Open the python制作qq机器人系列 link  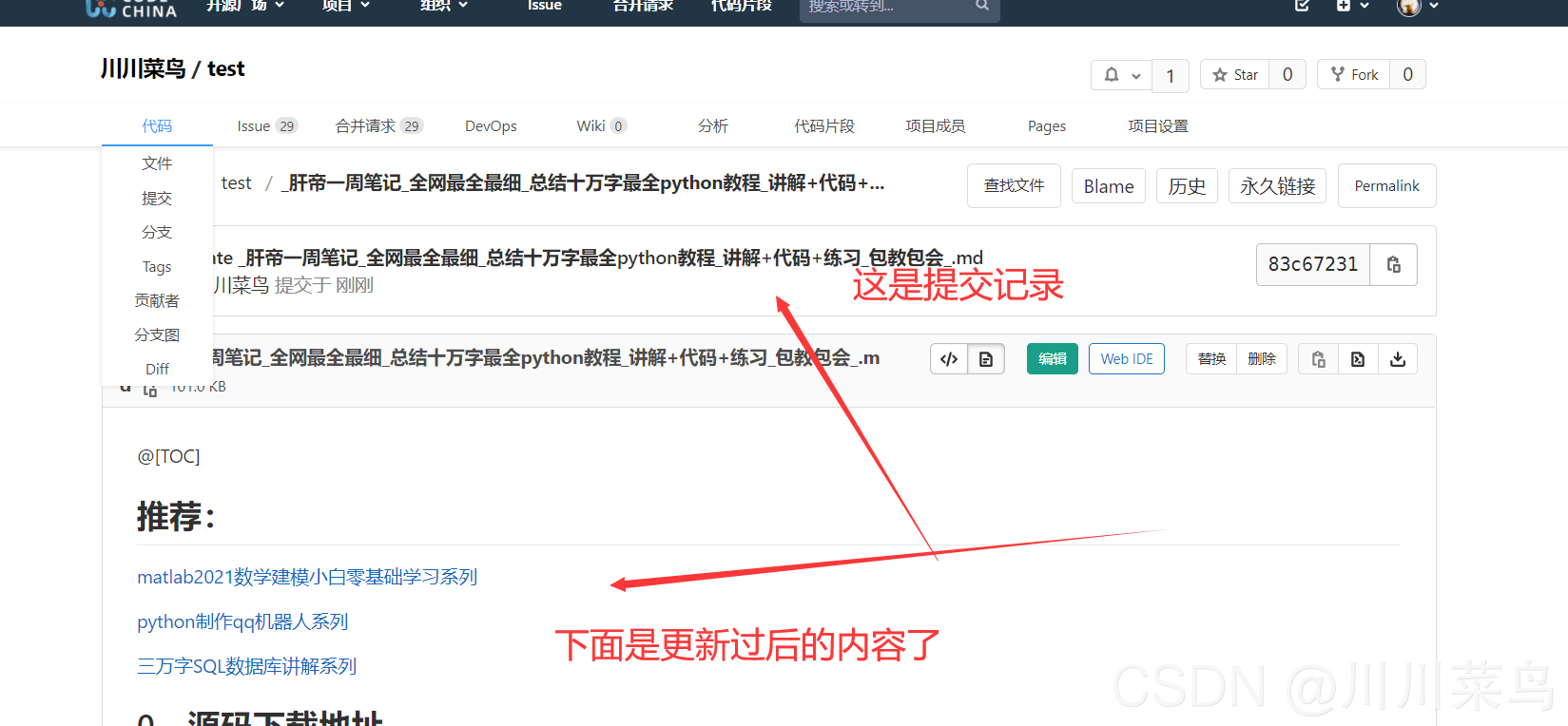242,621
